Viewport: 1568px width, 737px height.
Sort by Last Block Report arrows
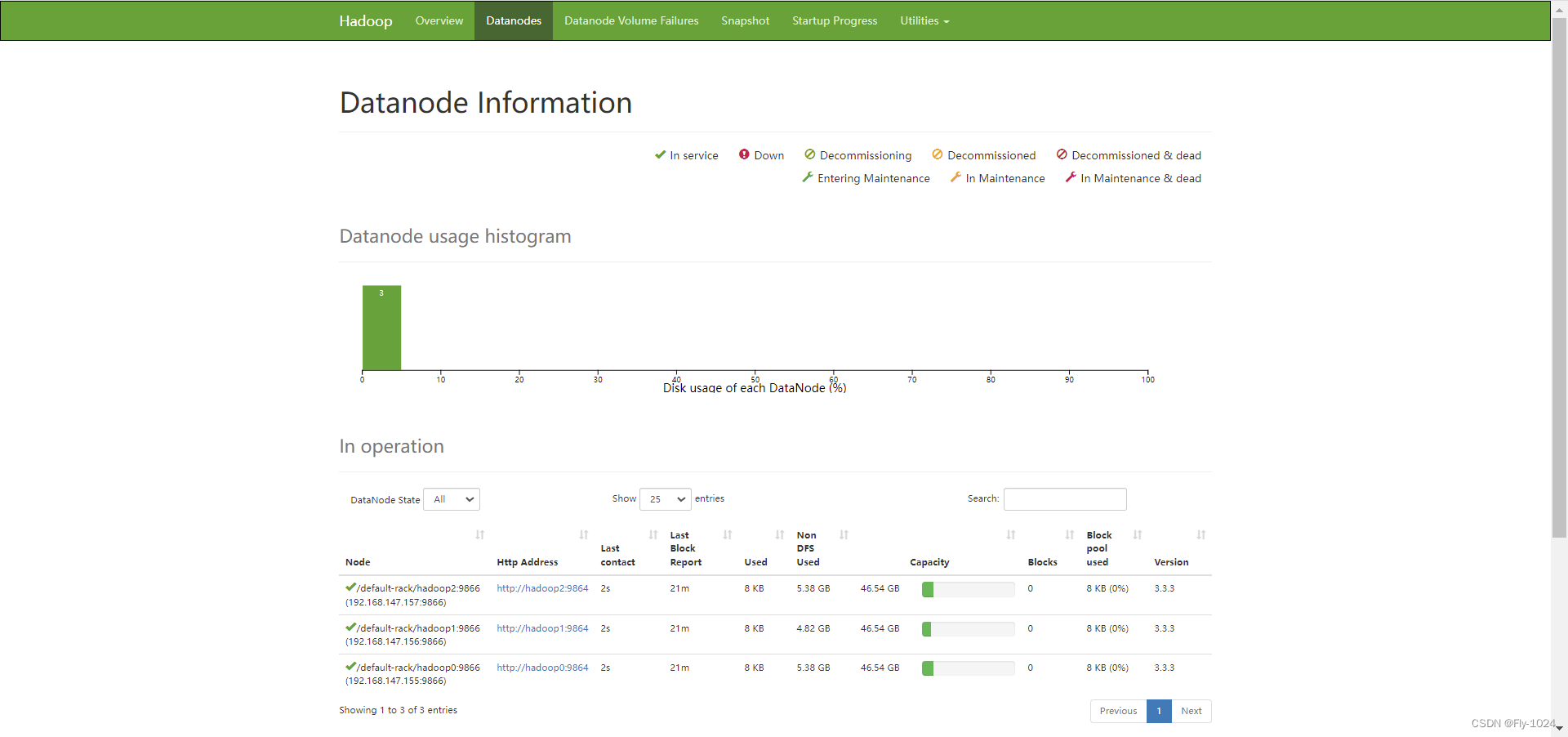tap(728, 535)
